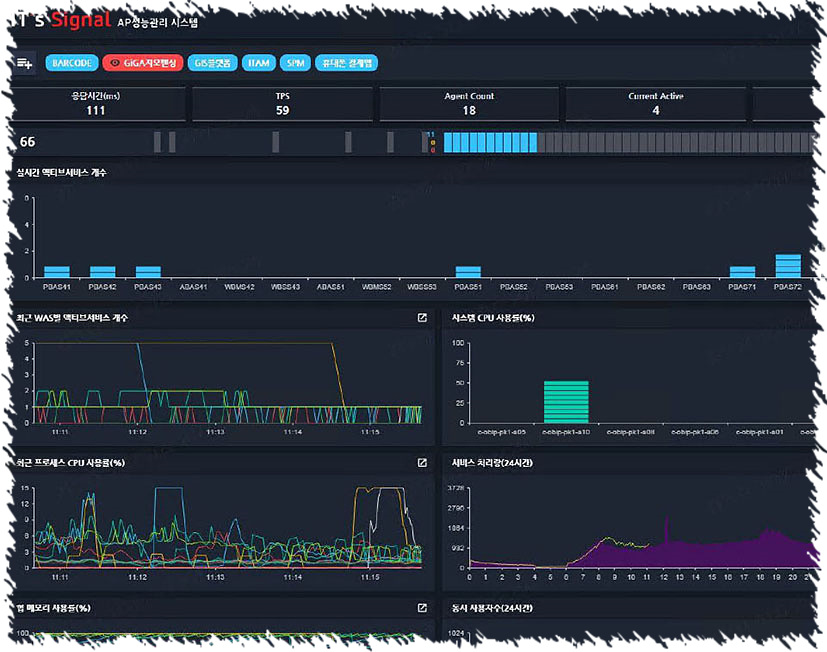
Task: Click the ABAS51 axis label
Action: 331,287
